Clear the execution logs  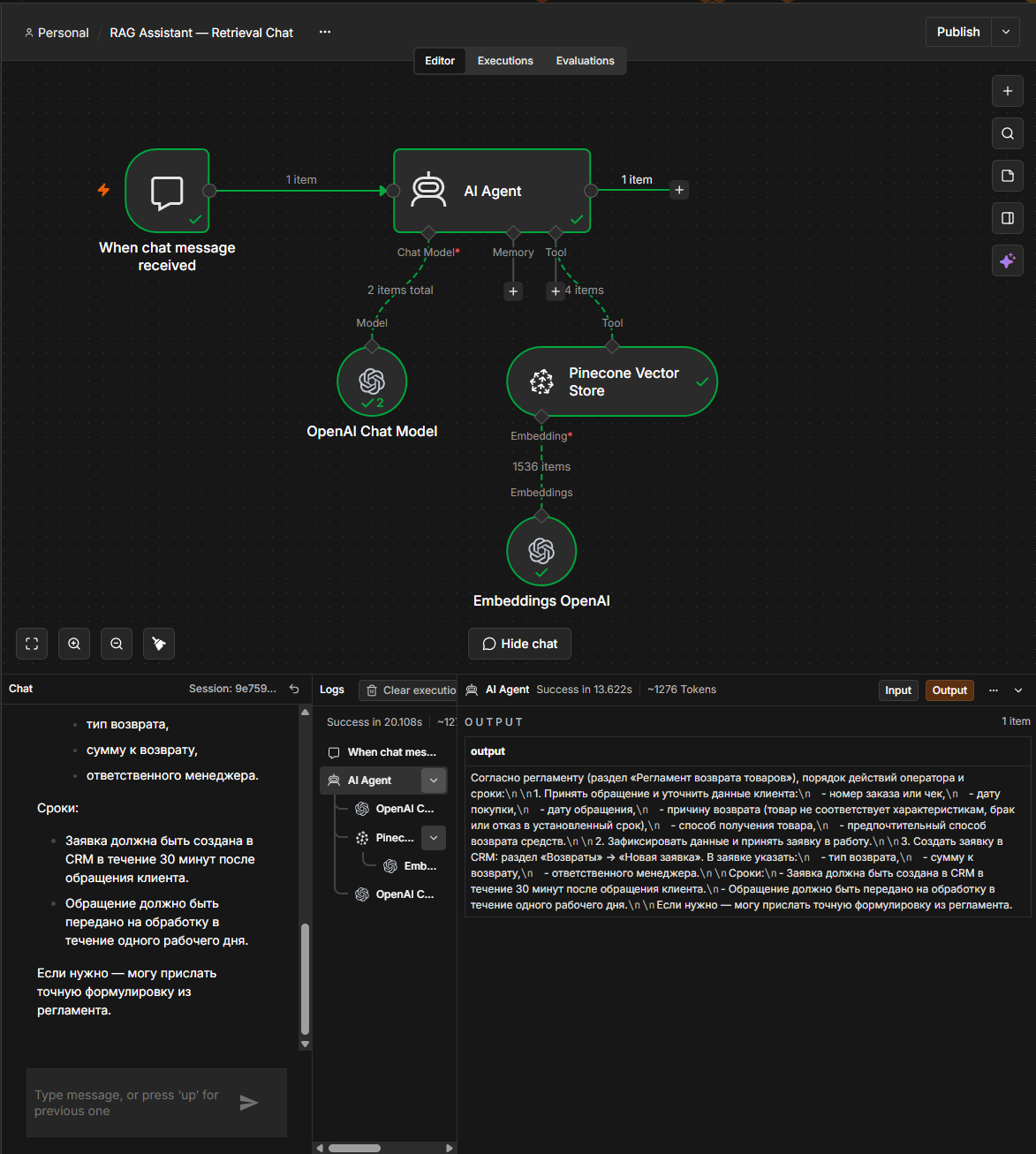point(408,690)
